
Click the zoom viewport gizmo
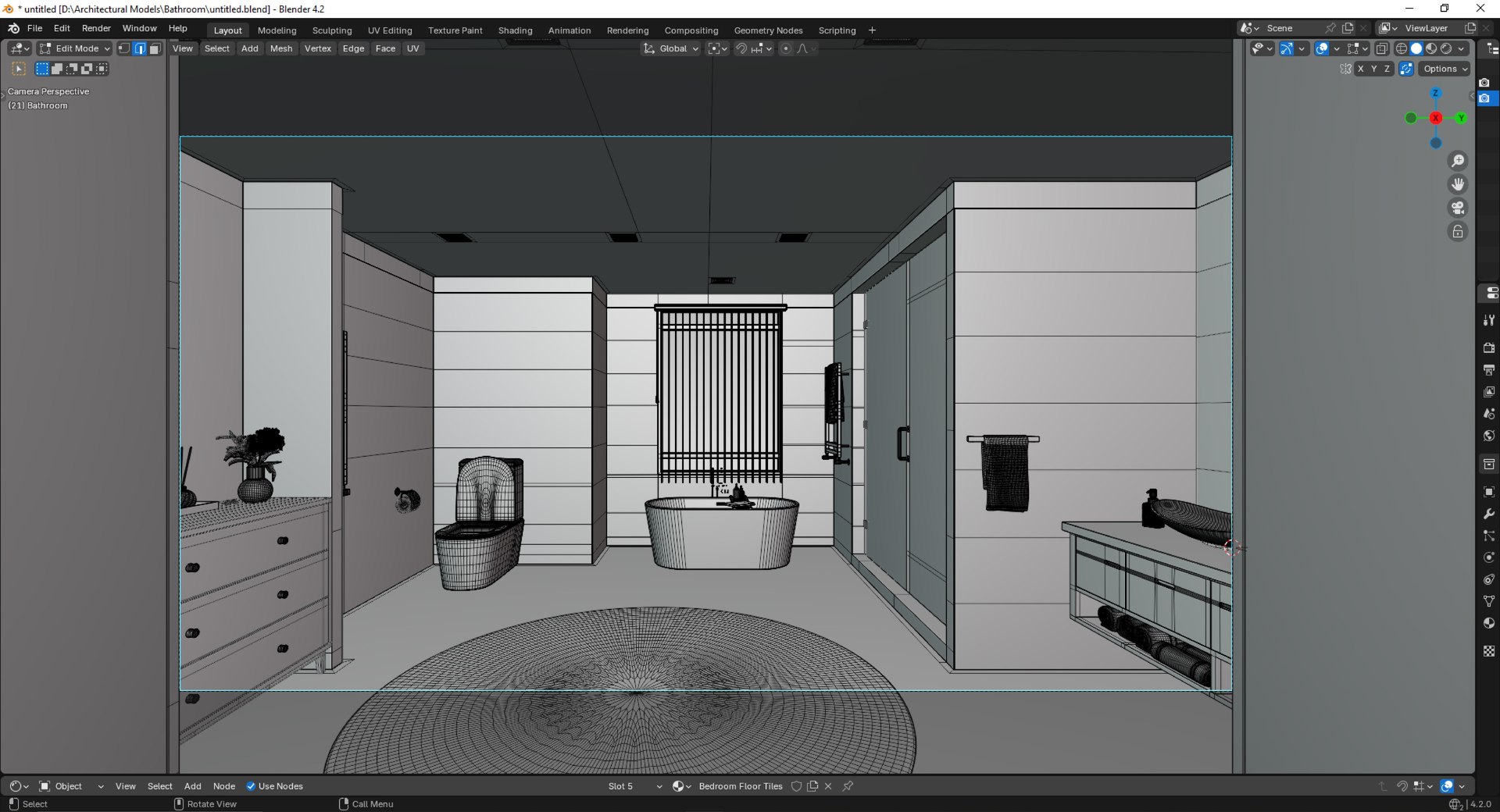pyautogui.click(x=1458, y=161)
